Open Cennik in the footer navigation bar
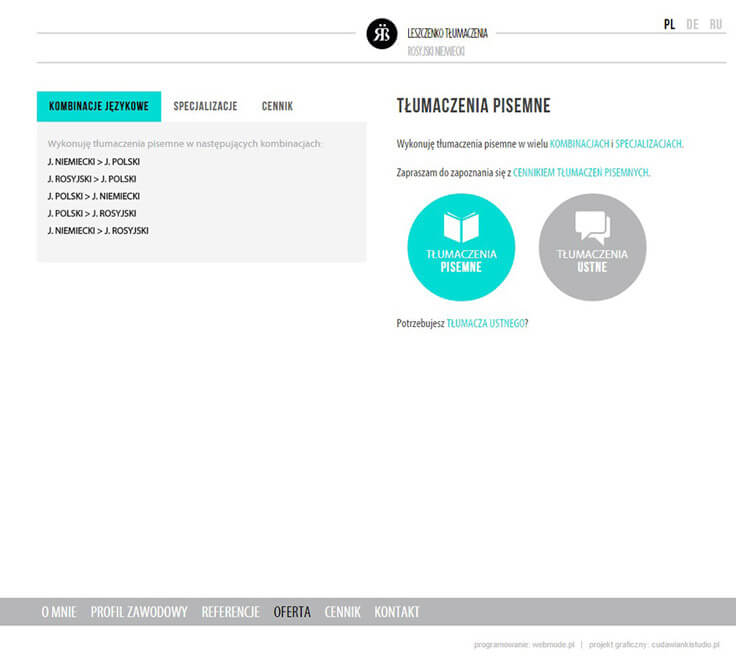Image resolution: width=736 pixels, height=662 pixels. [342, 612]
